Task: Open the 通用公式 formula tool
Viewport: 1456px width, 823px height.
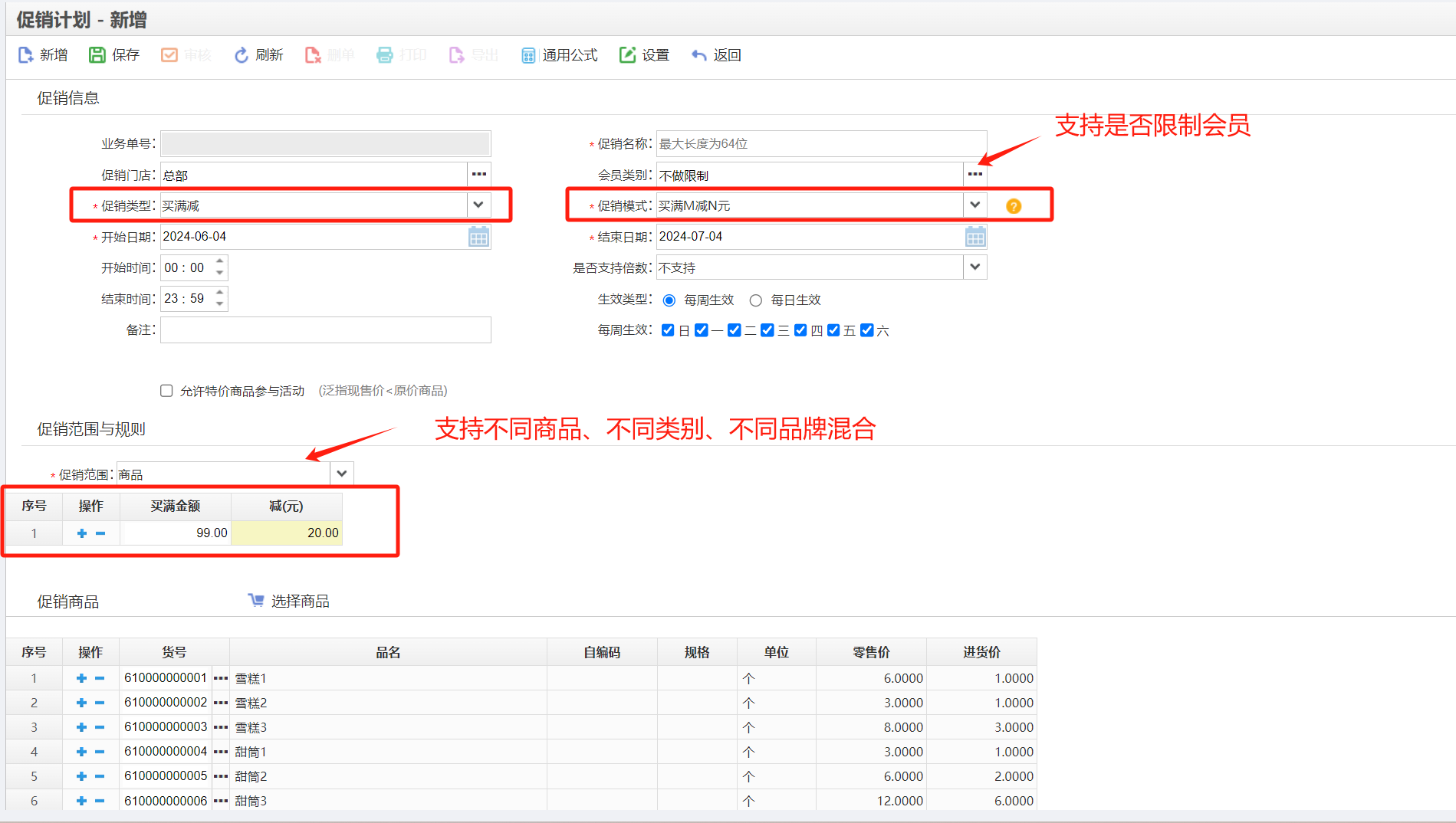Action: [x=559, y=54]
